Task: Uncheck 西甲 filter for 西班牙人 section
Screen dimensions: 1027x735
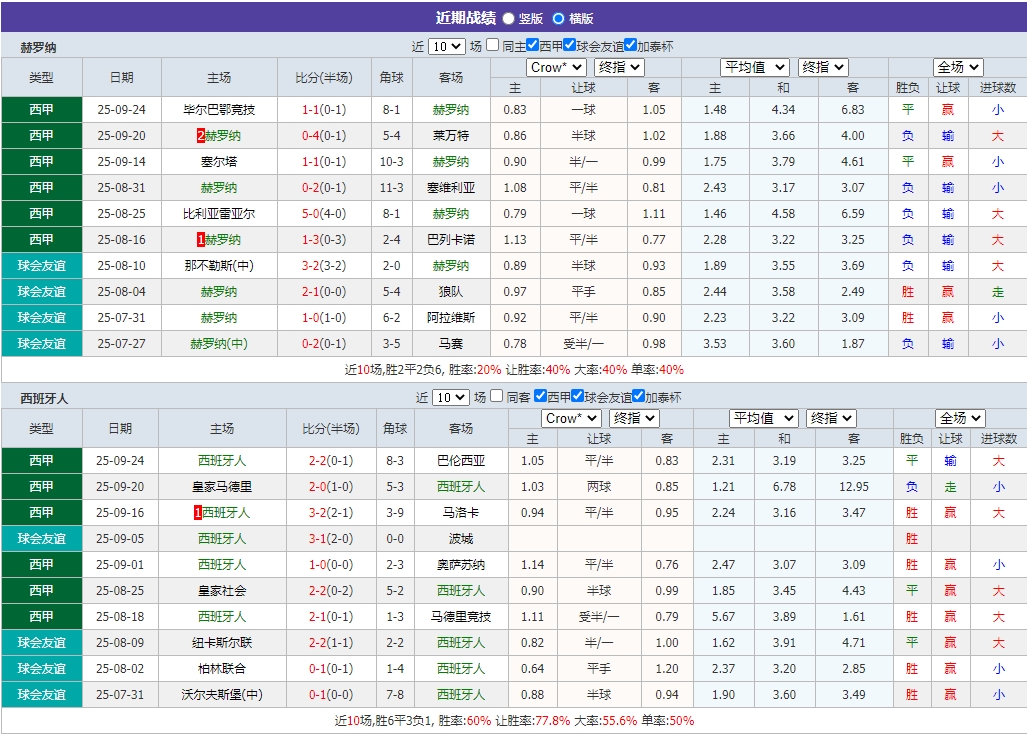Action: tap(540, 396)
